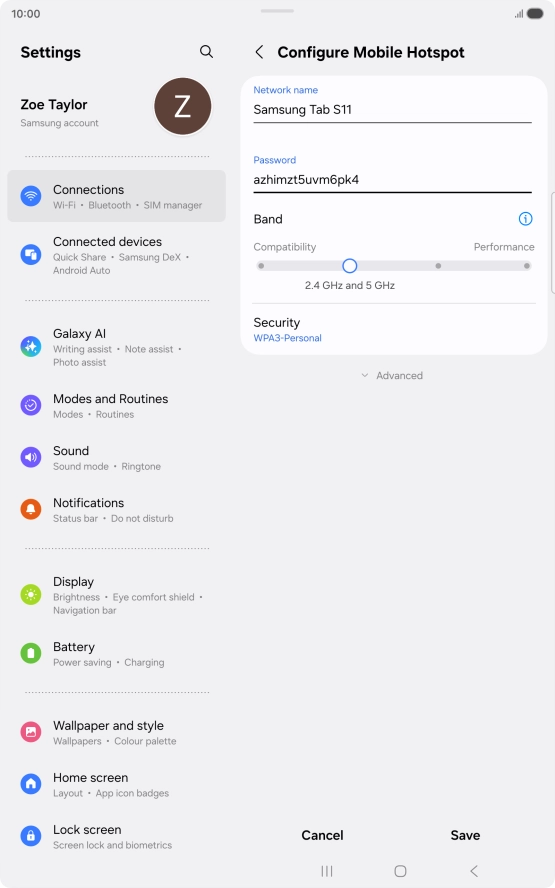Open Connections settings
The image size is (555, 888).
click(x=117, y=196)
